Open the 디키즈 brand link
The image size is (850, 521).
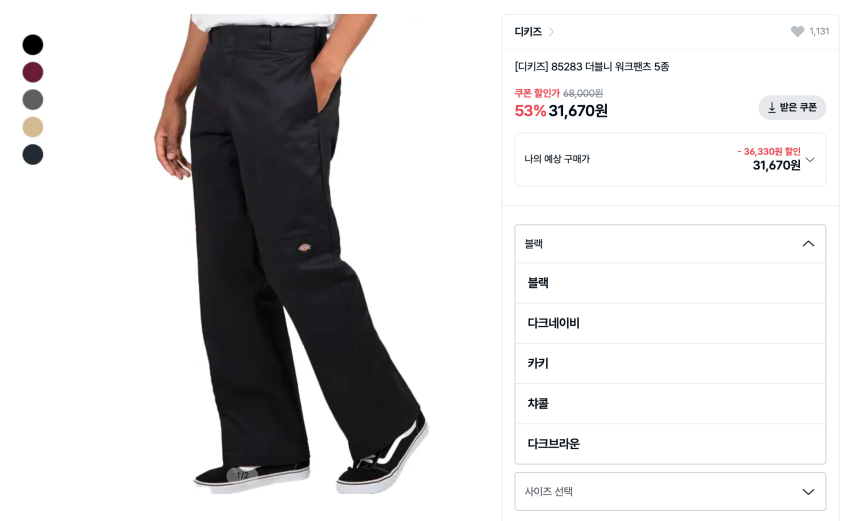coord(528,31)
